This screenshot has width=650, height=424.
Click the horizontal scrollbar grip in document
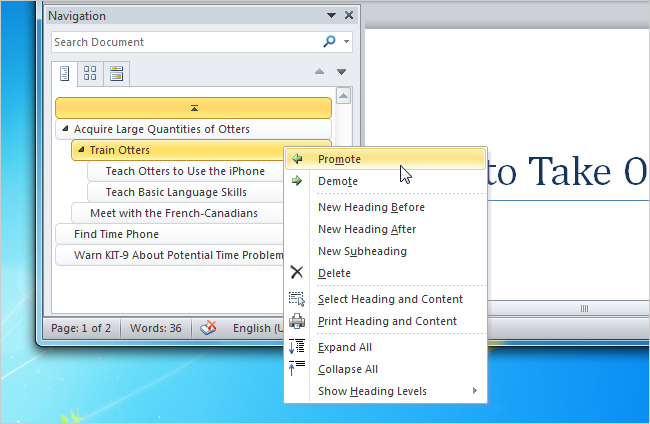(585, 308)
